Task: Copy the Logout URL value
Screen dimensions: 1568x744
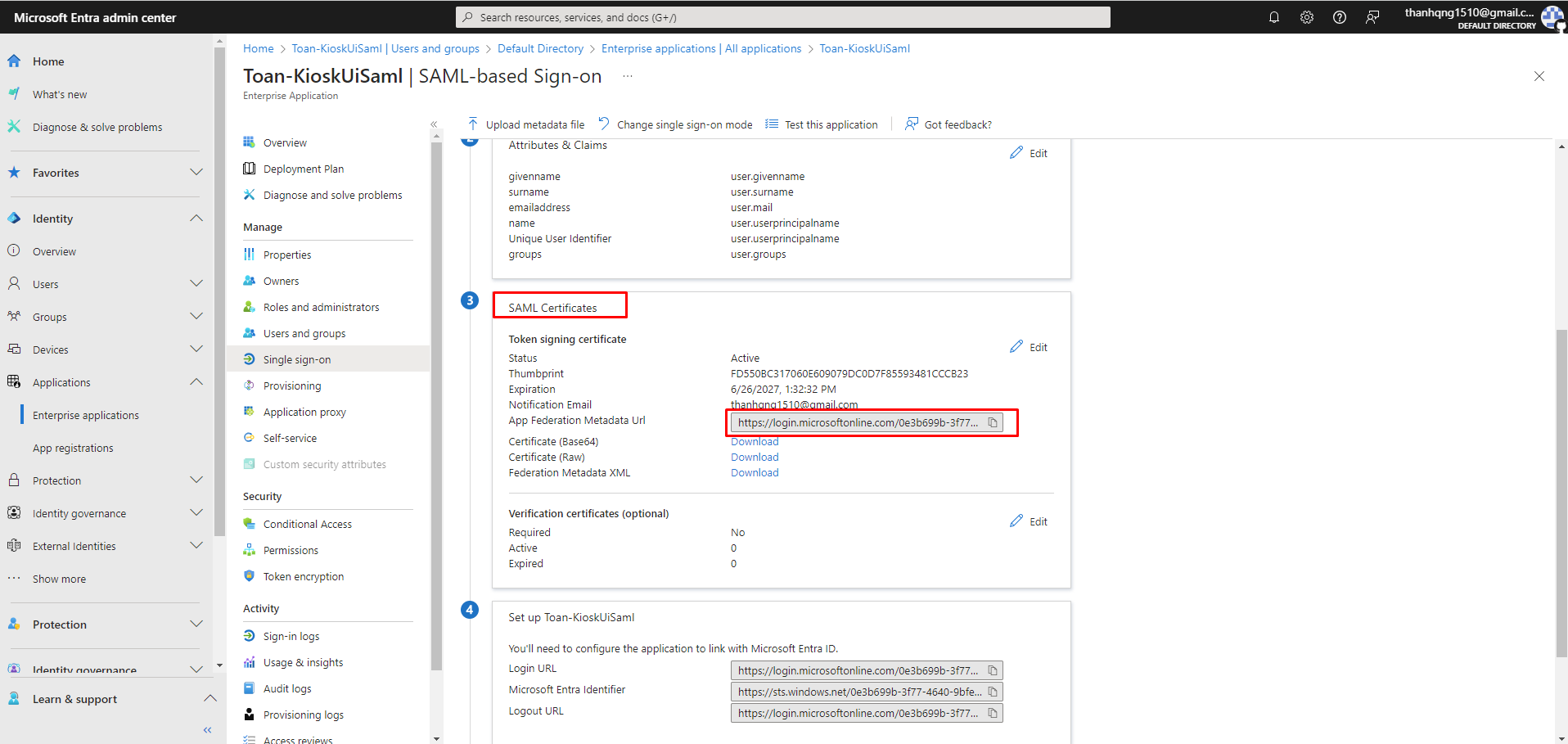Action: tap(993, 714)
